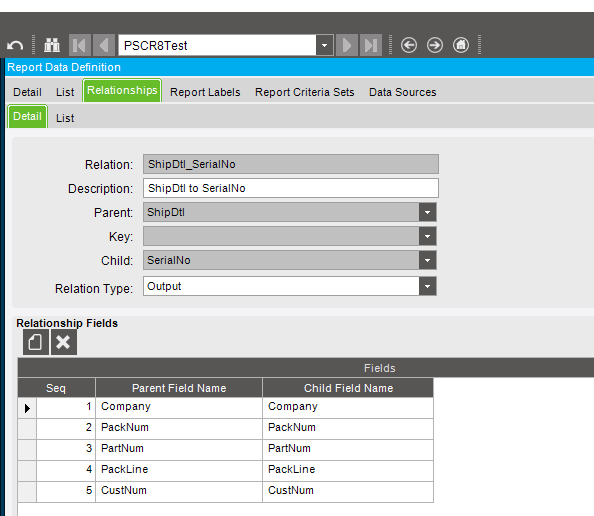Open the Relation Type dropdown arrow
The height and width of the screenshot is (516, 594).
pyautogui.click(x=427, y=286)
